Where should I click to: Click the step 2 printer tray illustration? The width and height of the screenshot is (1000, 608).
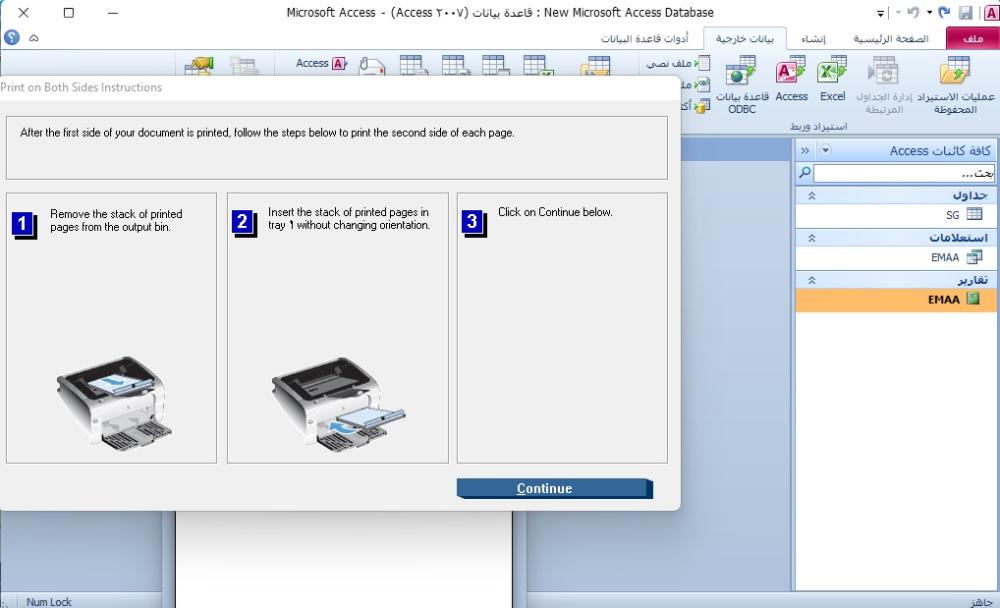pyautogui.click(x=338, y=404)
